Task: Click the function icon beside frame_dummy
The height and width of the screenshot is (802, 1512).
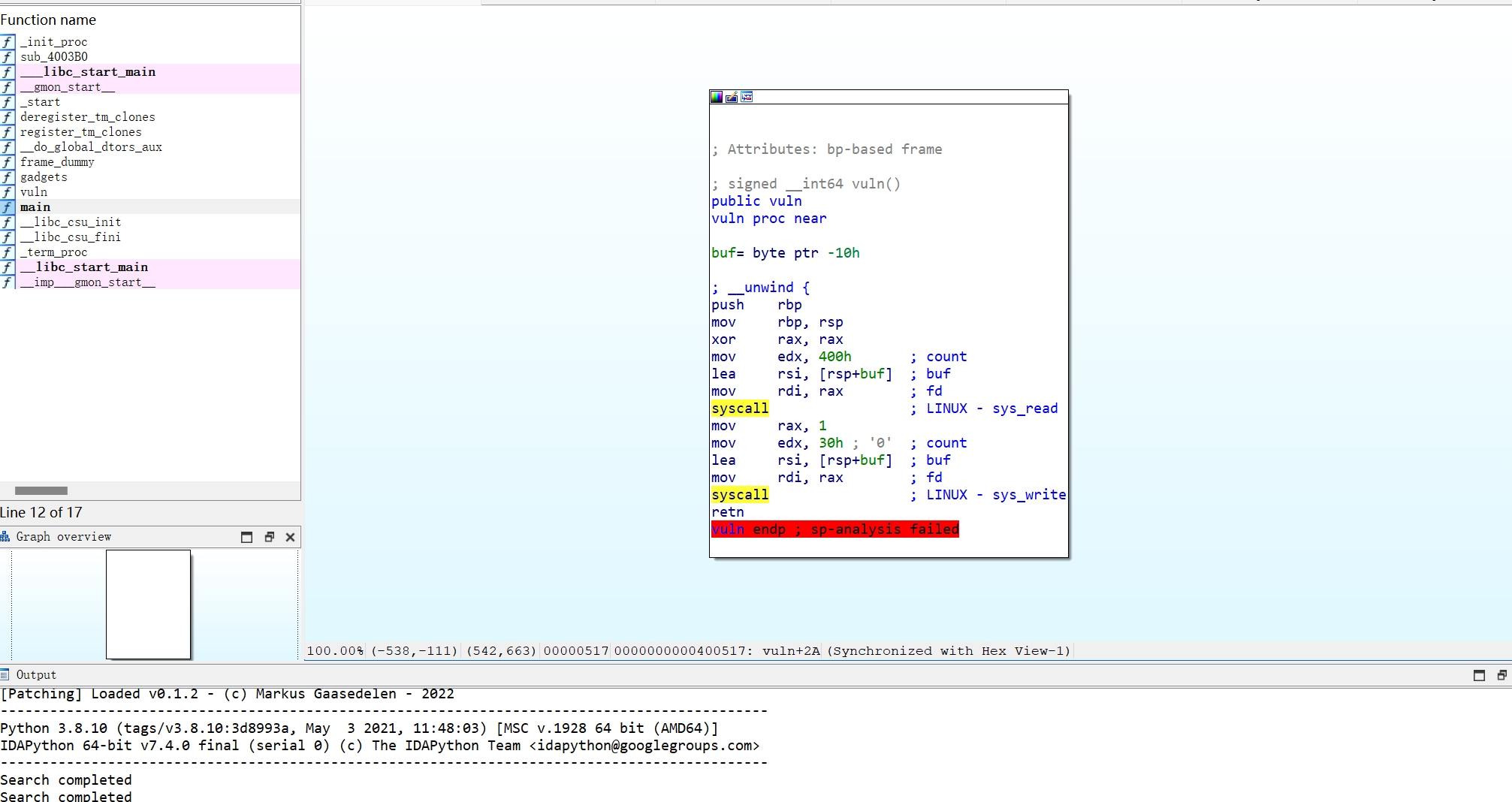Action: point(8,162)
